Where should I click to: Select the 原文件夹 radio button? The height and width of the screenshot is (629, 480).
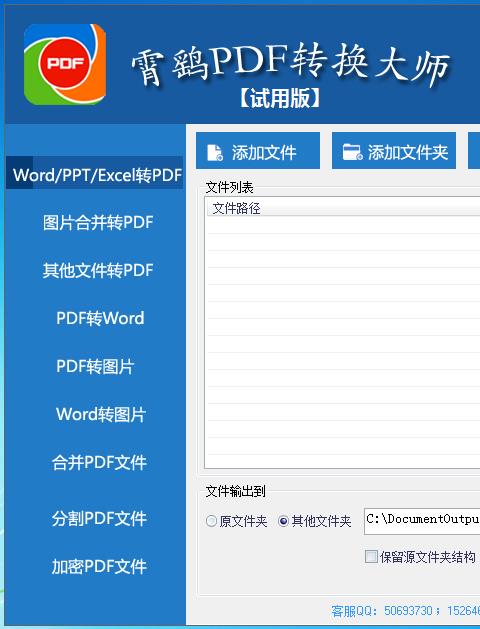coord(211,521)
